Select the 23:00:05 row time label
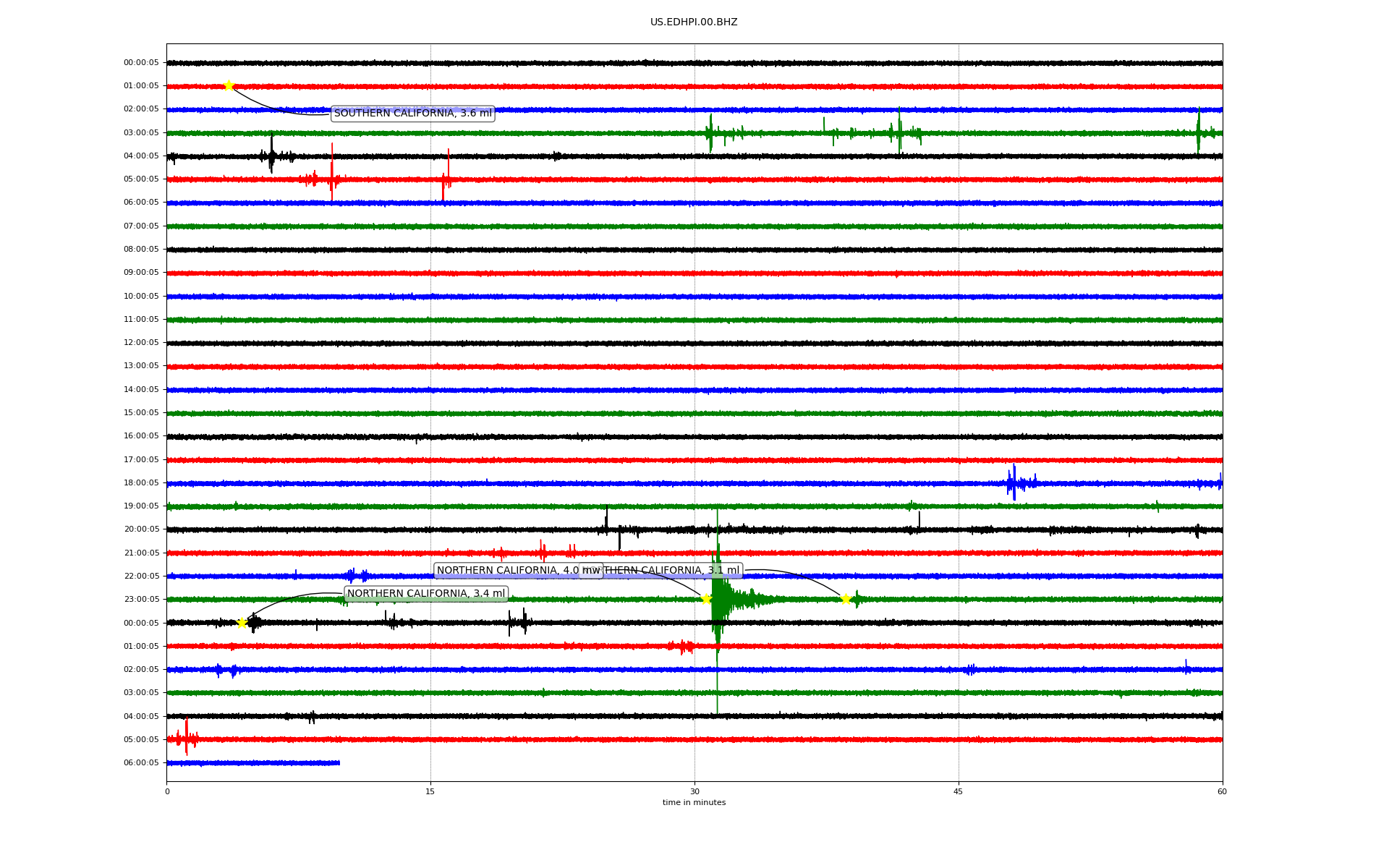1389x868 pixels. [x=141, y=600]
